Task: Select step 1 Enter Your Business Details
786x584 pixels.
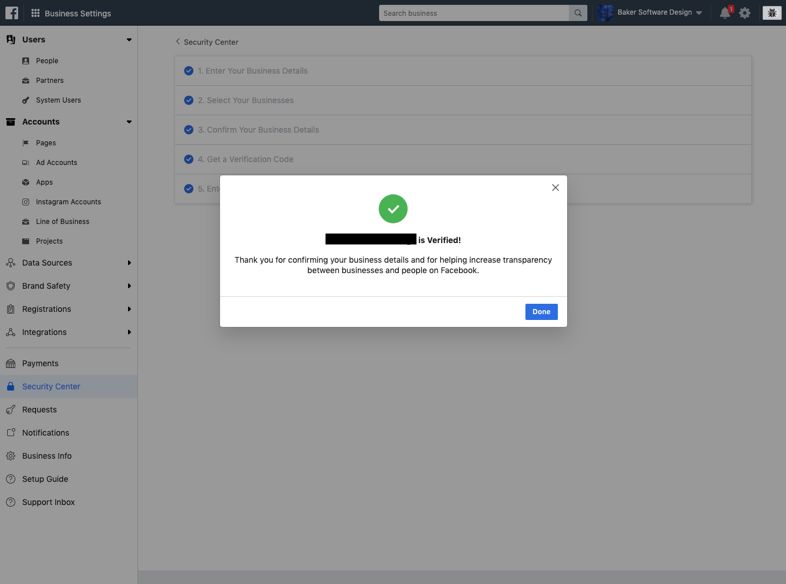Action: pos(463,71)
